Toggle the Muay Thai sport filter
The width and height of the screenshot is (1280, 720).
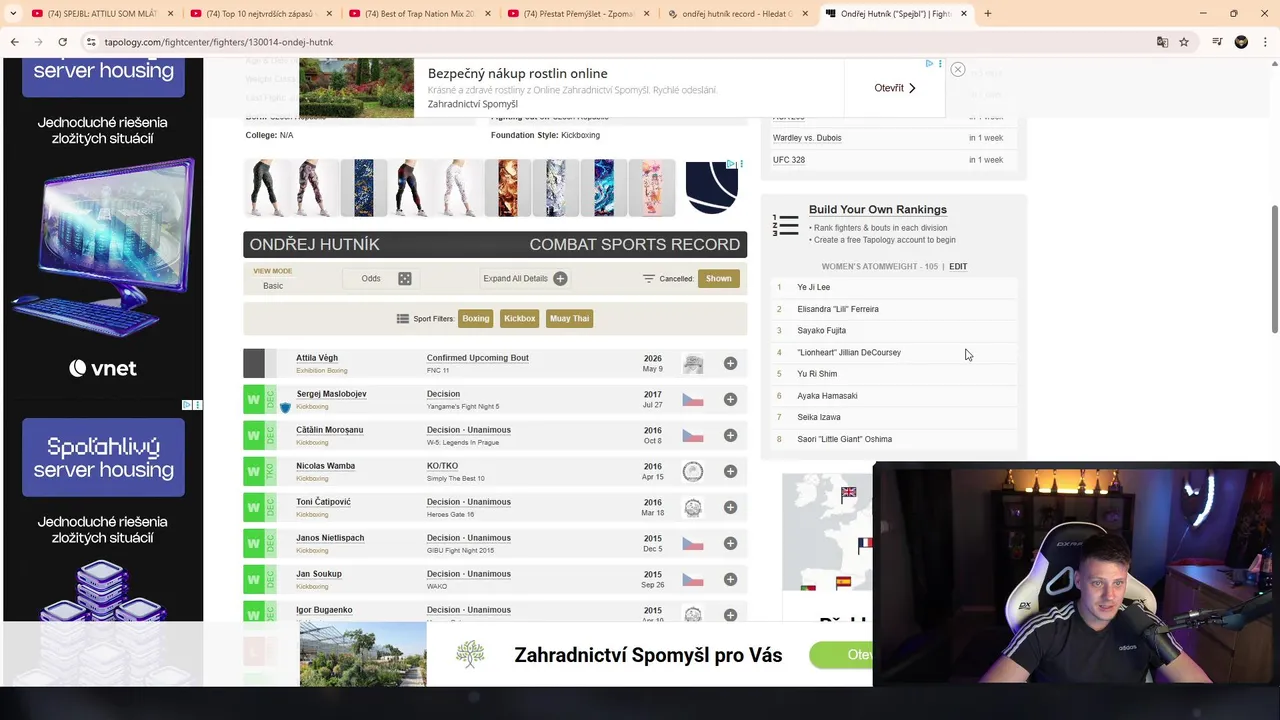click(x=569, y=318)
